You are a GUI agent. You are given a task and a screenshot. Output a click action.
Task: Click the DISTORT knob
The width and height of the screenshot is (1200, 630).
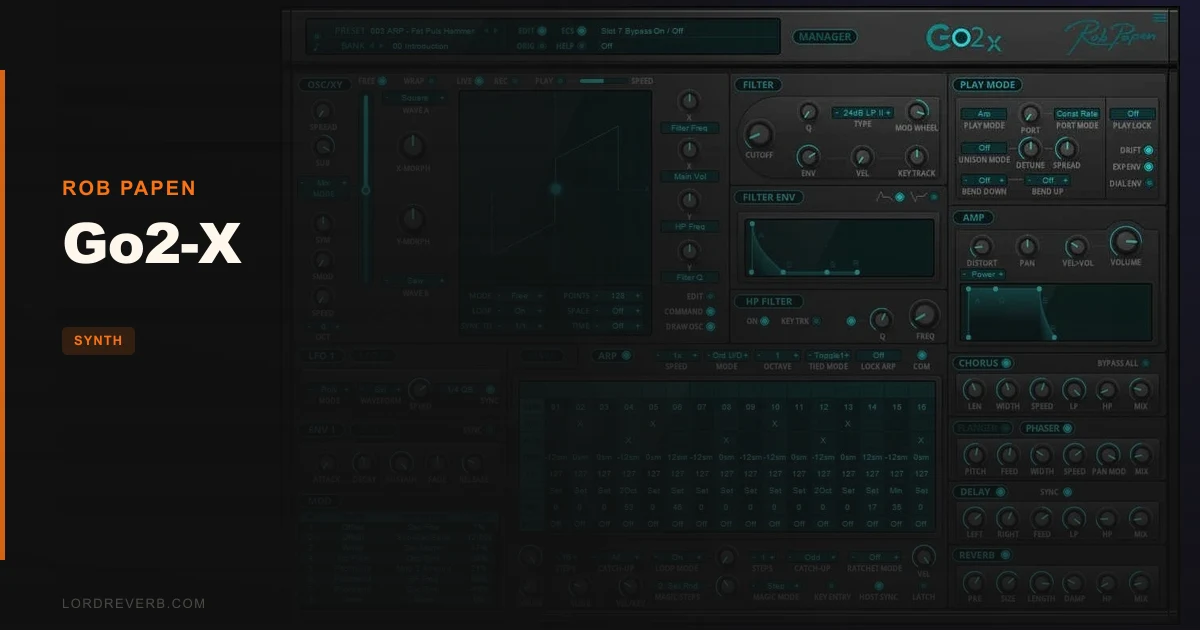click(x=982, y=246)
